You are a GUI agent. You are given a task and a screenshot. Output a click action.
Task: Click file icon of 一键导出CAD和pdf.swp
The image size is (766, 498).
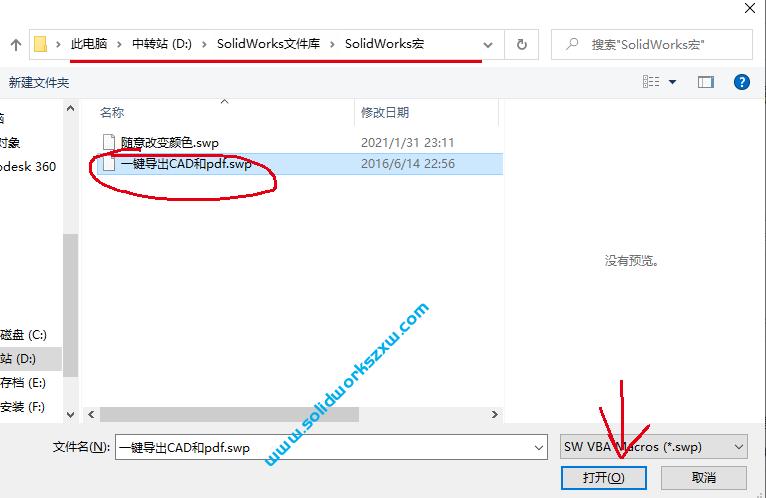(x=109, y=163)
